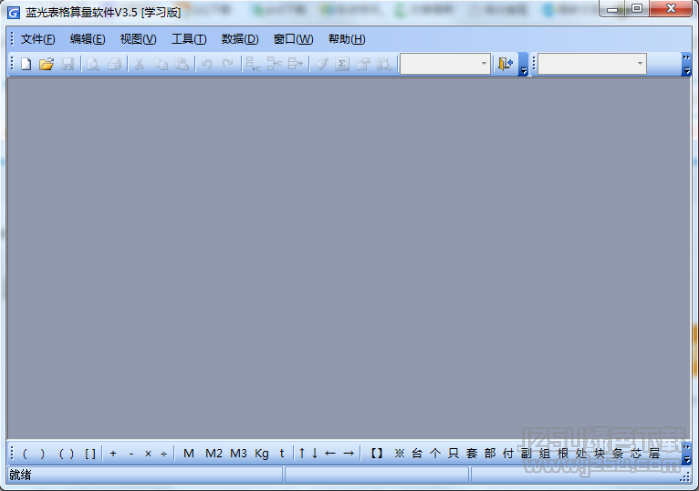
Task: Insert the division ÷ operator
Action: point(164,454)
